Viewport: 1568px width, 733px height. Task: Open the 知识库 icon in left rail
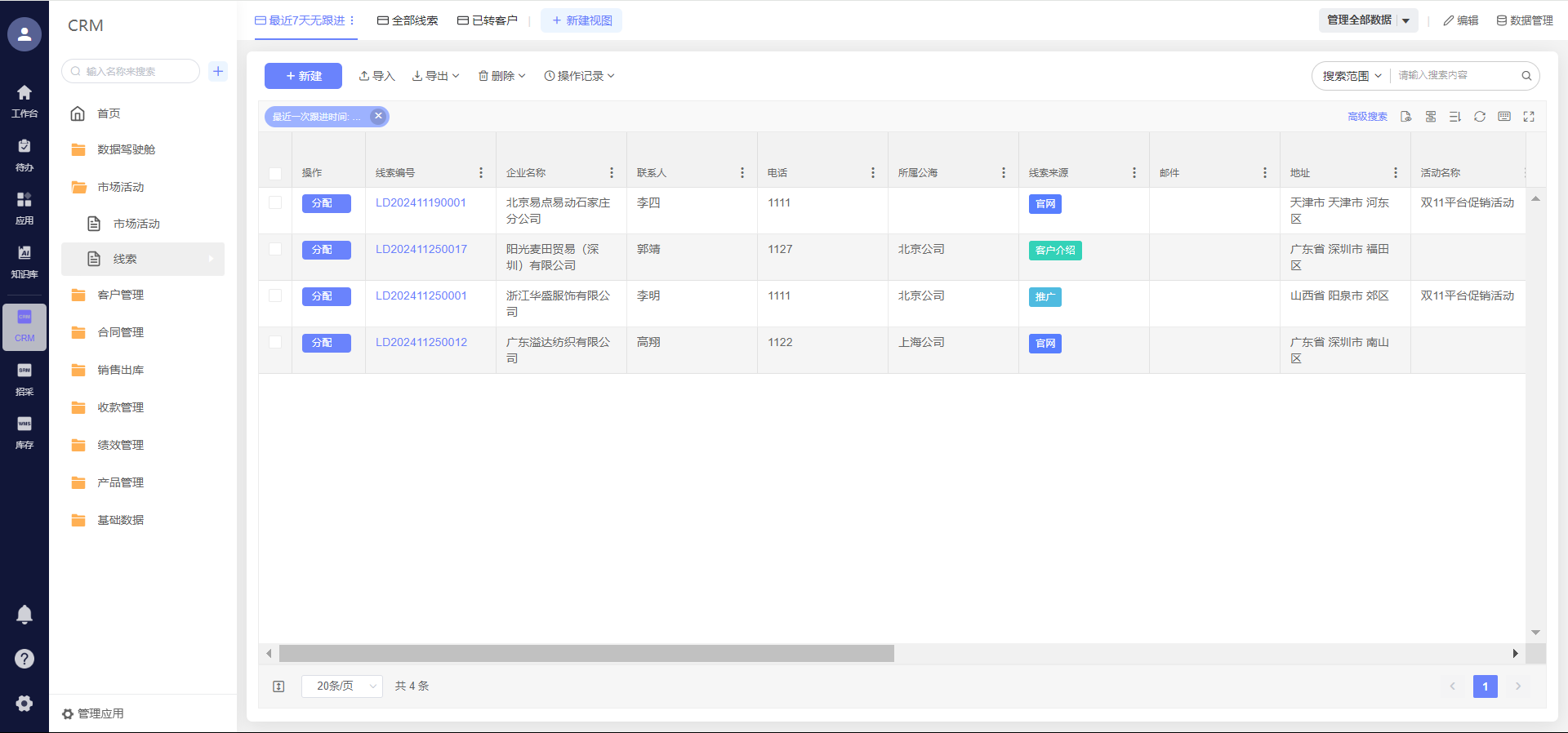24,261
